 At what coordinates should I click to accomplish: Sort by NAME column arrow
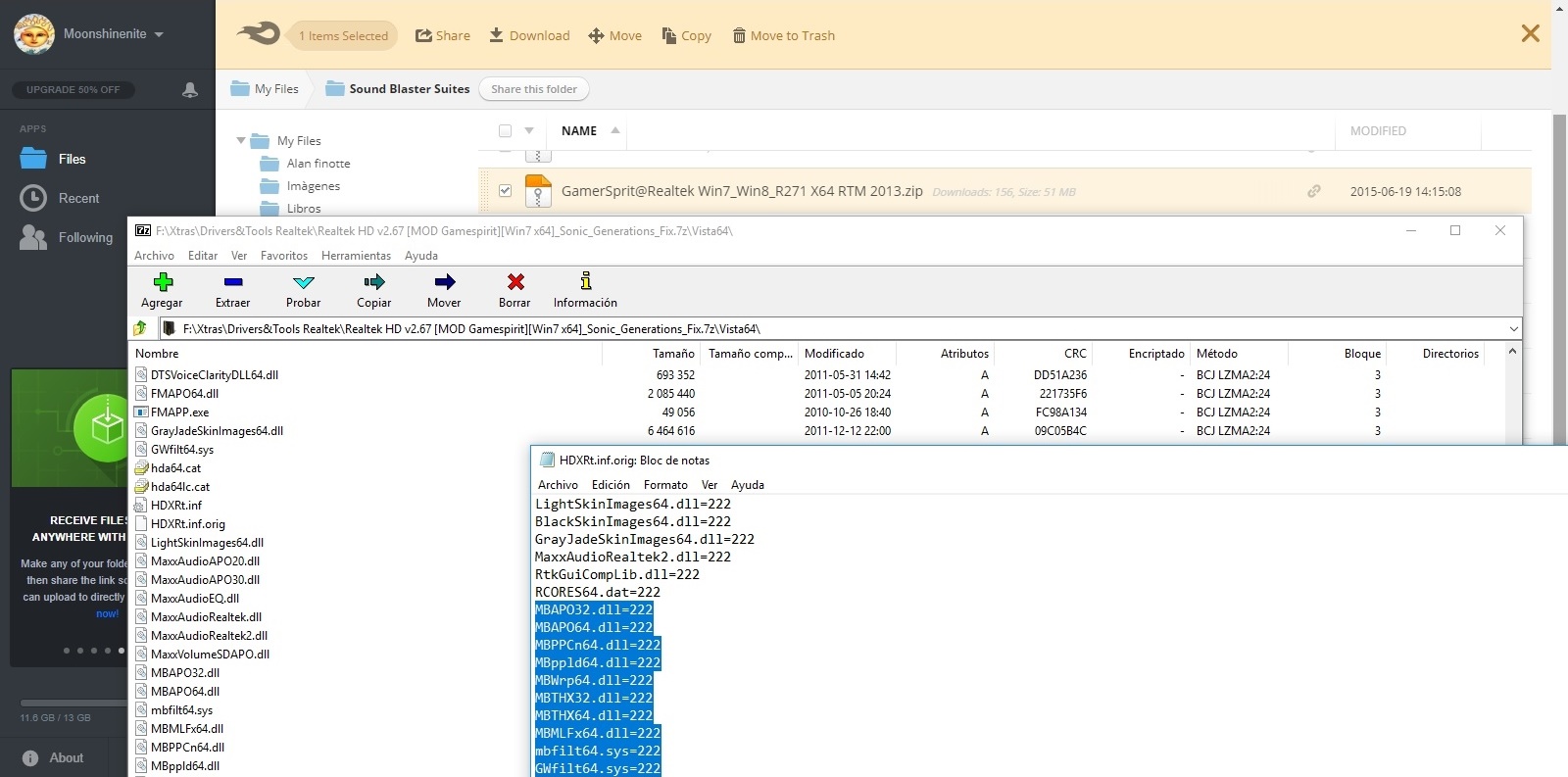615,130
